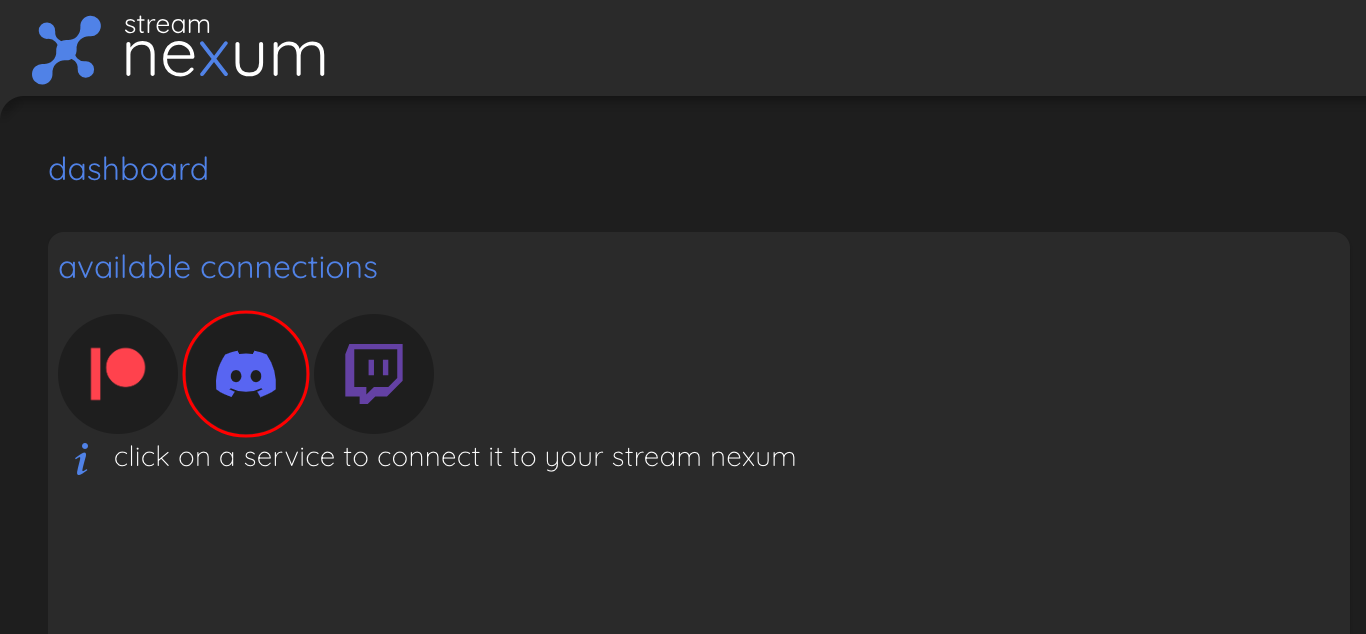Click the word 'available' in panel heading
This screenshot has width=1366, height=634.
click(x=124, y=267)
